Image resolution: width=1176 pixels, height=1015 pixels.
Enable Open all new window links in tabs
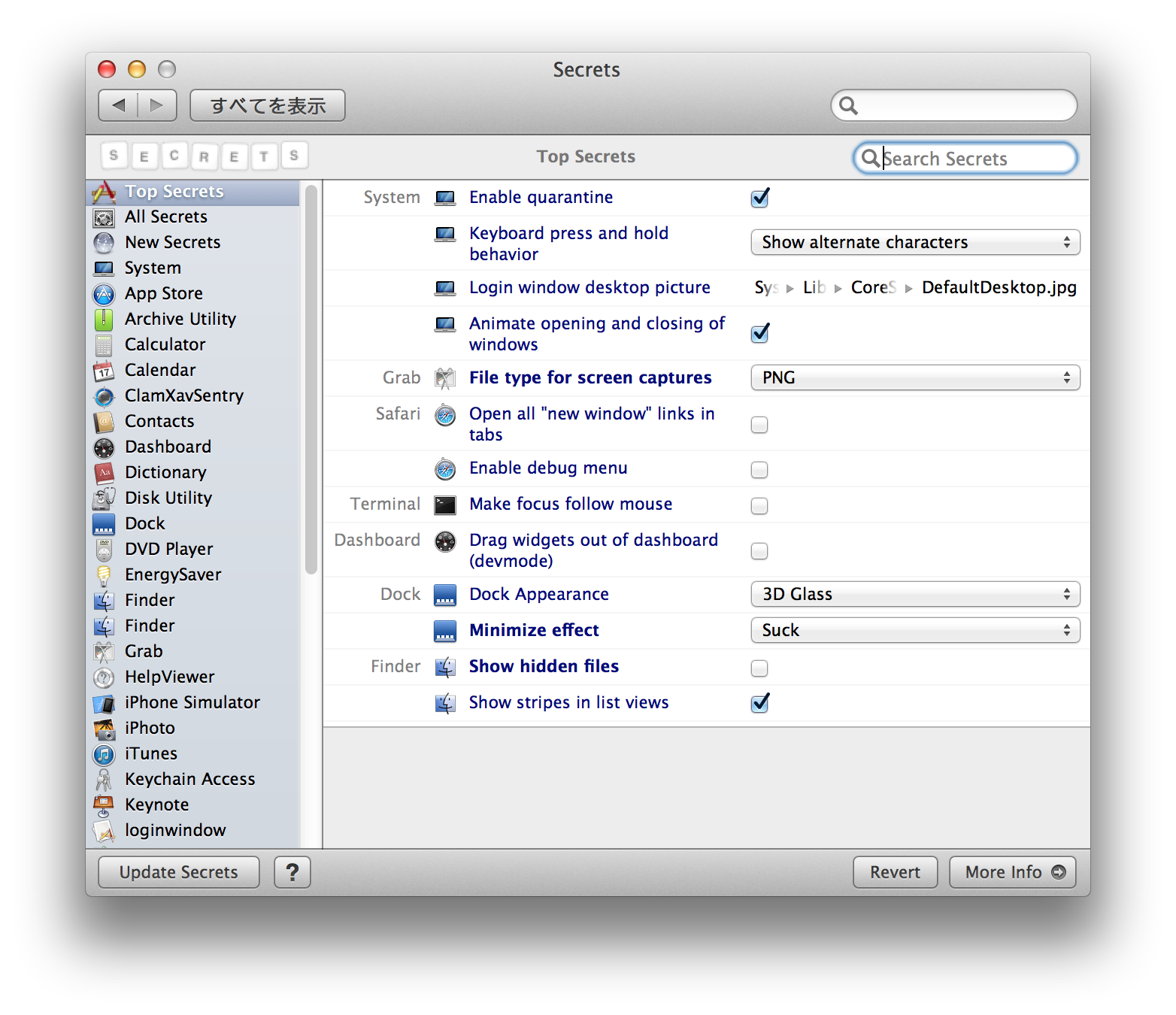759,425
